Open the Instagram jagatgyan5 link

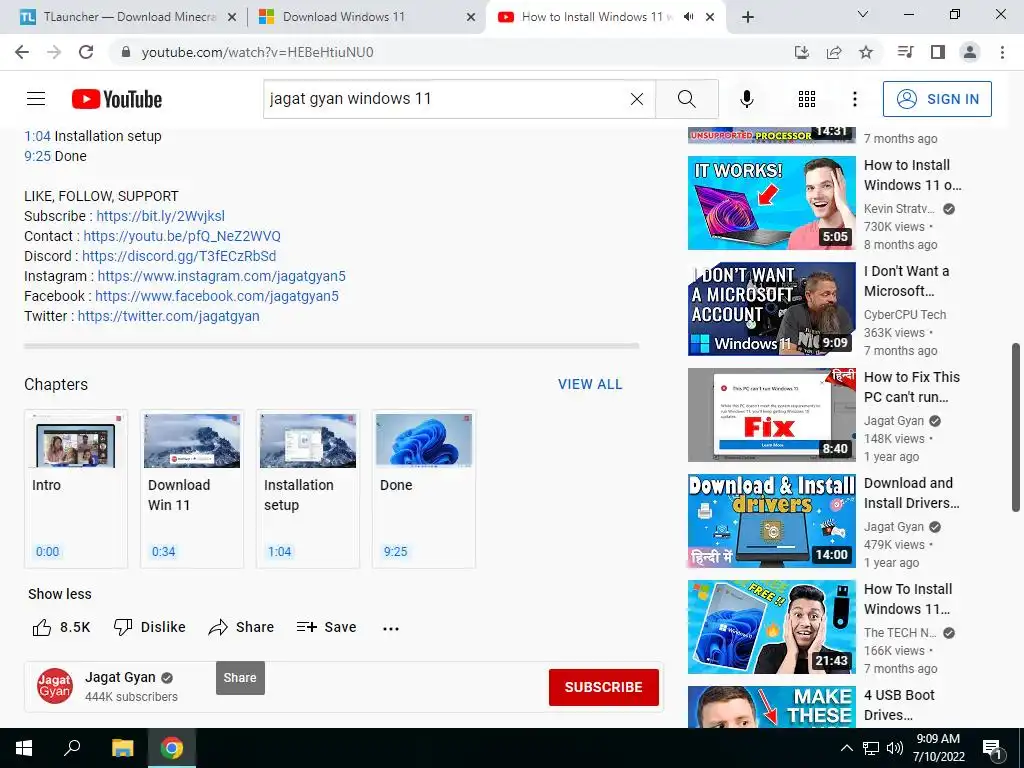pyautogui.click(x=221, y=276)
